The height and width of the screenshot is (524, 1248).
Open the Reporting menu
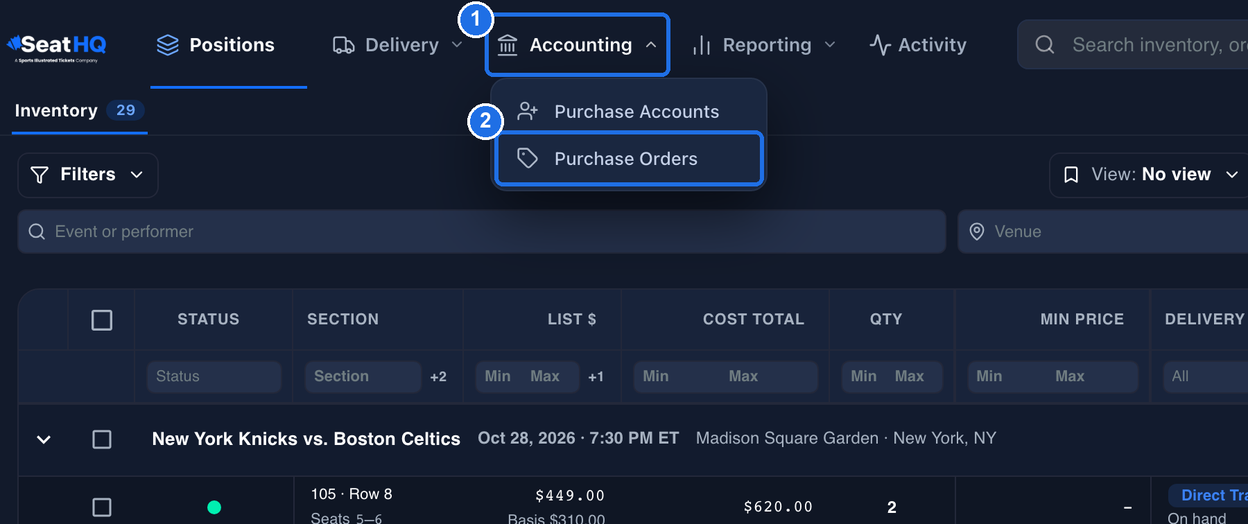[764, 45]
